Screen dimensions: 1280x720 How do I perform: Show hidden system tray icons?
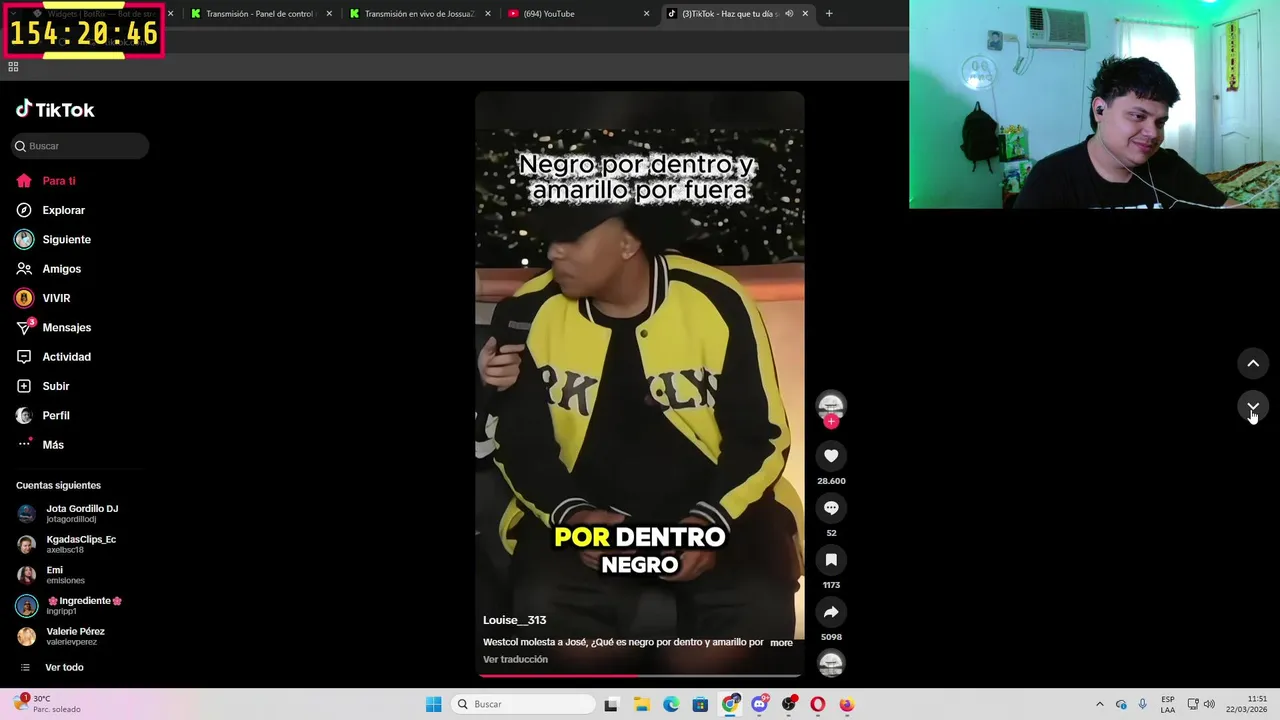pyautogui.click(x=1100, y=705)
